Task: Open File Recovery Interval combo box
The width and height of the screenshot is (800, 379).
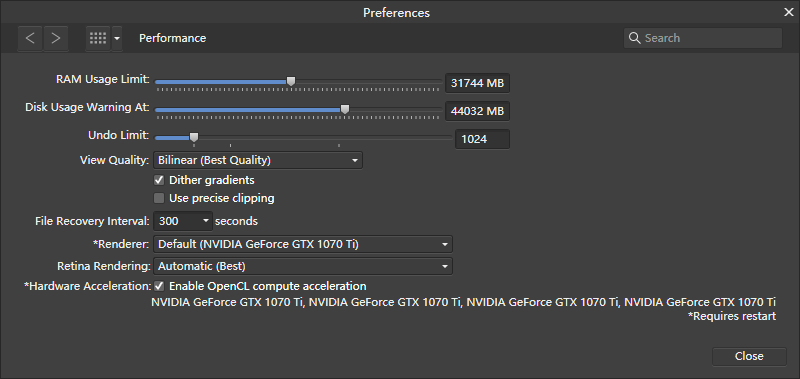Action: click(183, 221)
